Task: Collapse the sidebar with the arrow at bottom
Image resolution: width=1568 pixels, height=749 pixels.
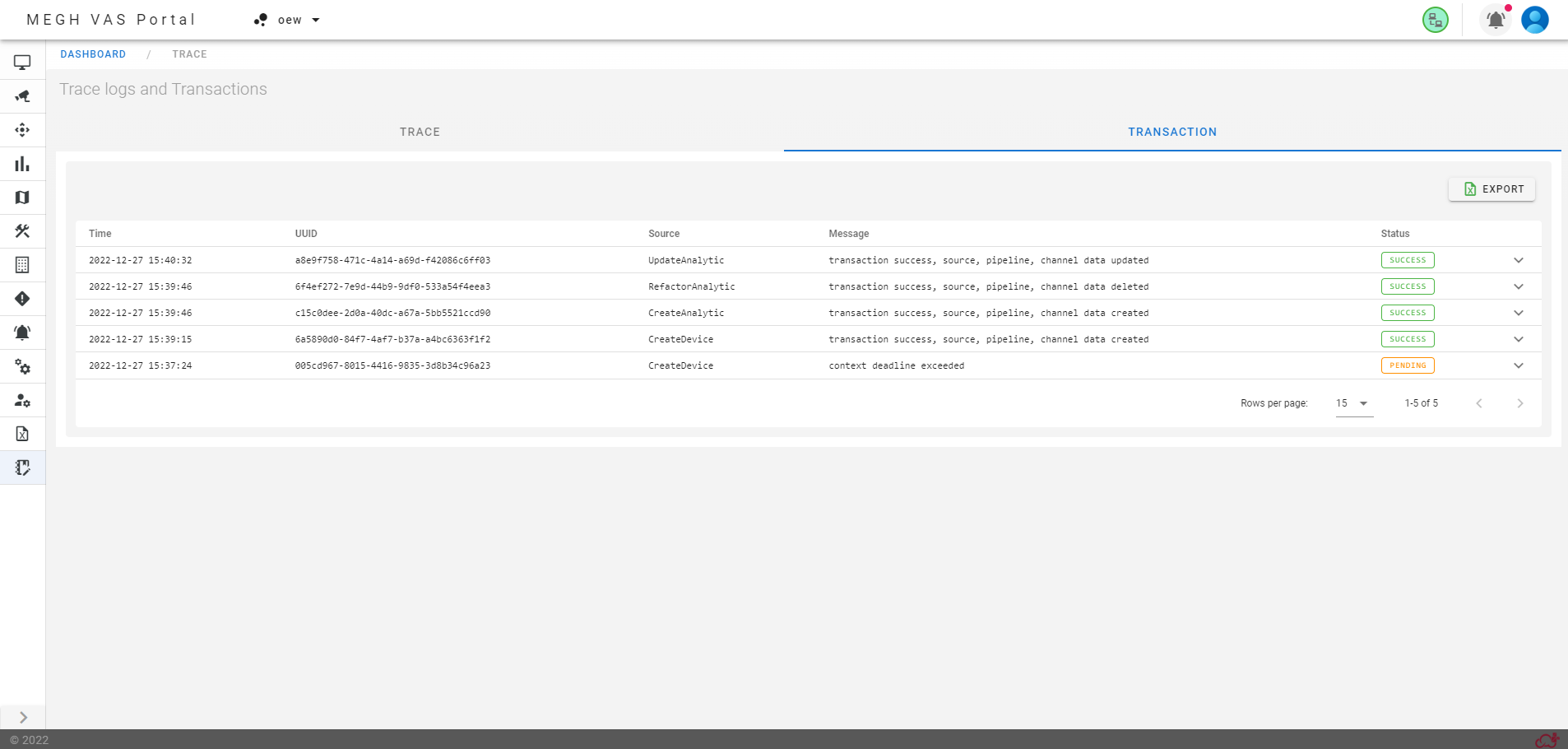Action: [21, 717]
